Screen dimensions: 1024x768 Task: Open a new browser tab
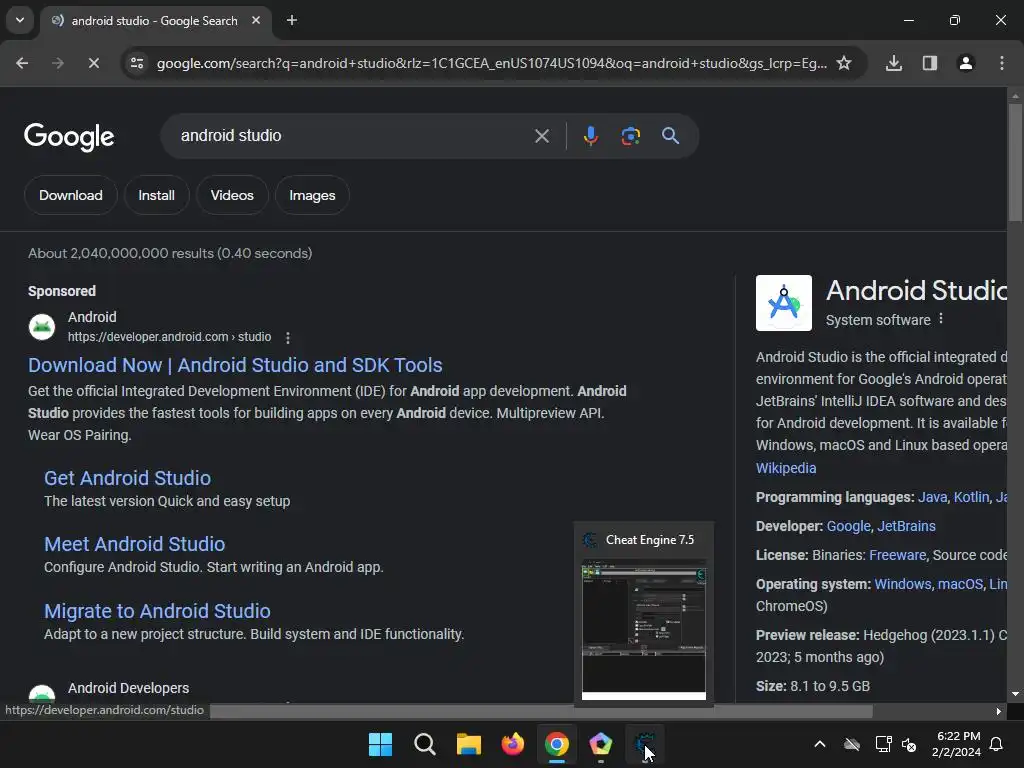pos(292,20)
